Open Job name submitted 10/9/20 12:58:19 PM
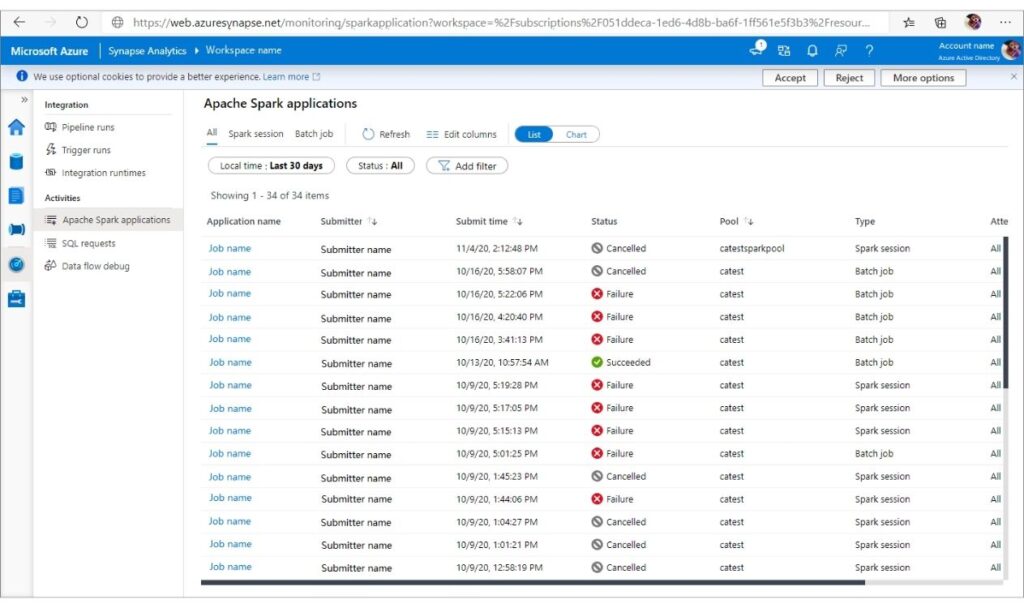 (x=230, y=567)
